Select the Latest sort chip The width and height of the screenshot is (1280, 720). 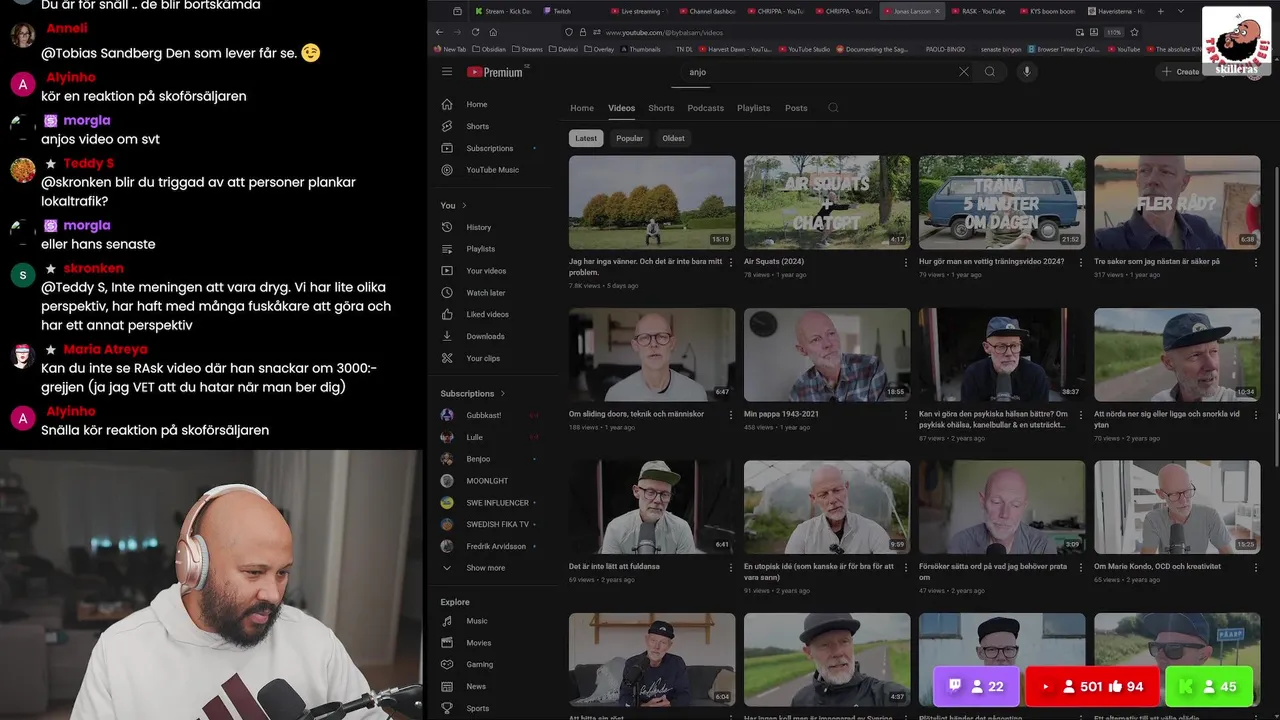[x=586, y=138]
